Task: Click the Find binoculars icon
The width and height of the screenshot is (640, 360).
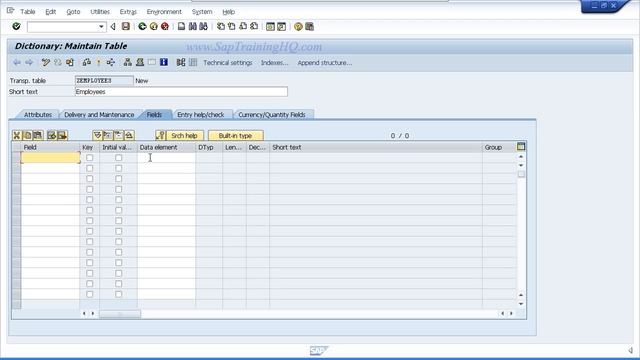Action: (193, 27)
